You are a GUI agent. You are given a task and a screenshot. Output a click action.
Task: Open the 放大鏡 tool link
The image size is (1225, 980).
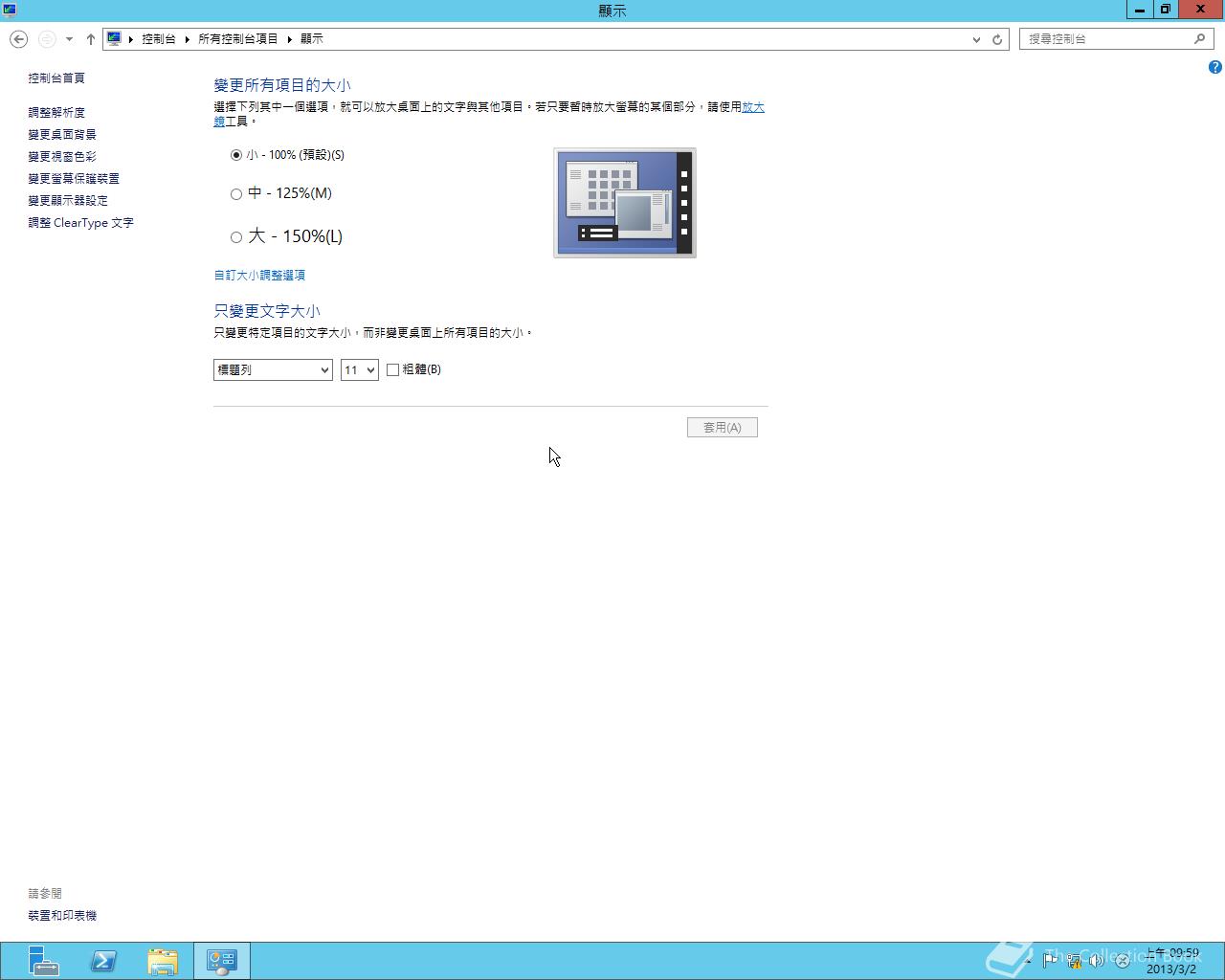[753, 107]
